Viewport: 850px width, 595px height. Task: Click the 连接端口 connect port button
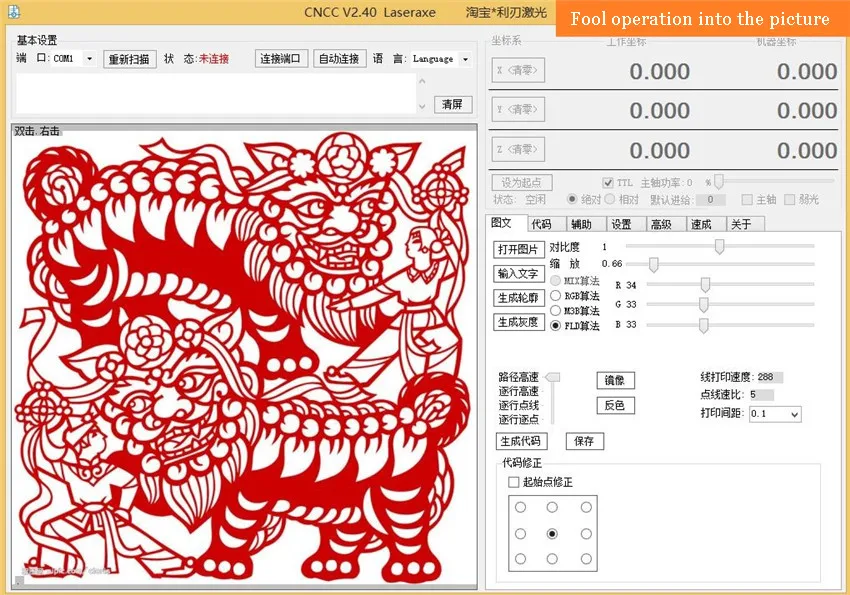tap(281, 59)
